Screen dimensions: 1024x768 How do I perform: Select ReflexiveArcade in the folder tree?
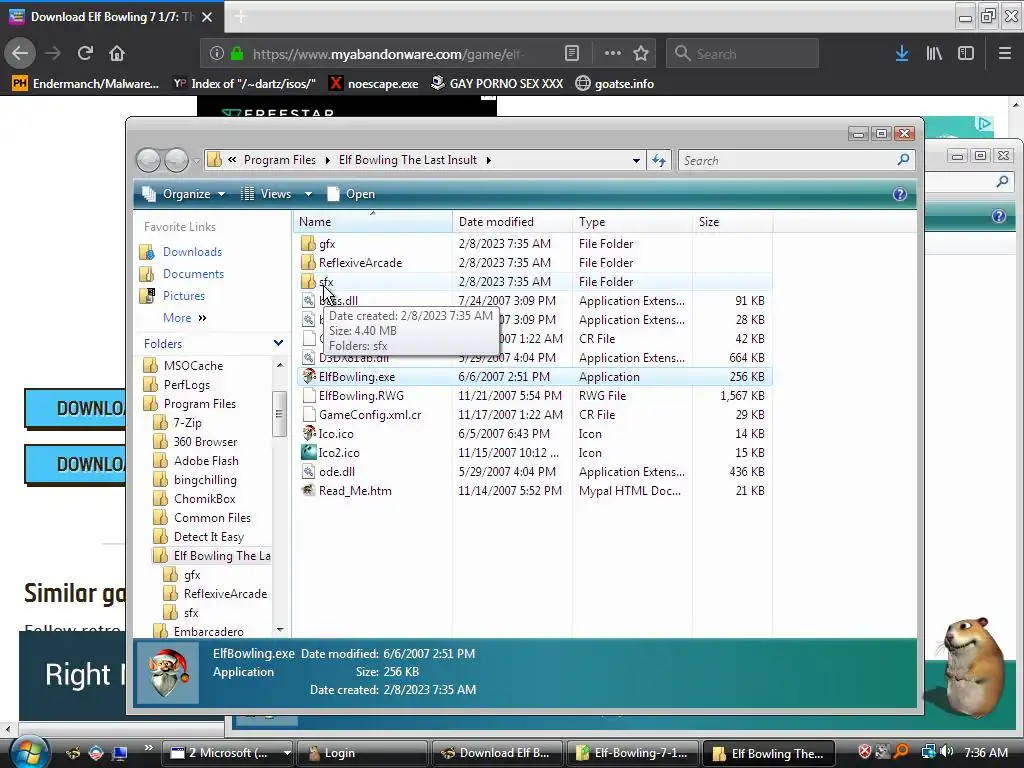(x=225, y=594)
